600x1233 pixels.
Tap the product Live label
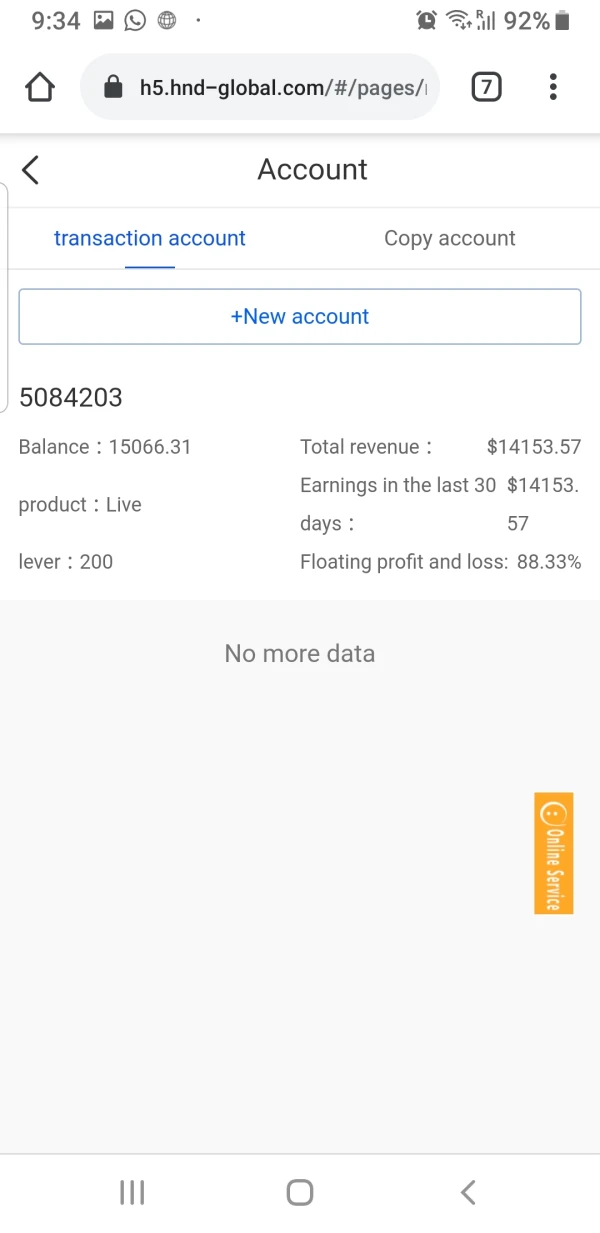[x=80, y=505]
